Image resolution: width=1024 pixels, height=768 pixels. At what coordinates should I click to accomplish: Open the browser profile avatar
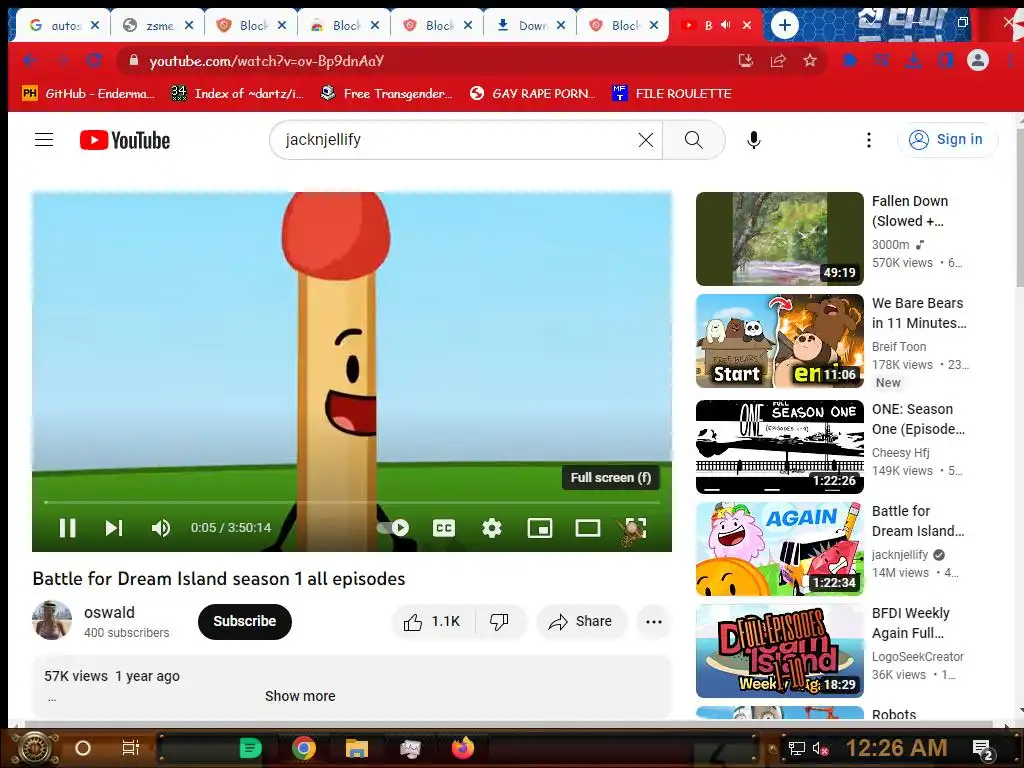coord(978,61)
